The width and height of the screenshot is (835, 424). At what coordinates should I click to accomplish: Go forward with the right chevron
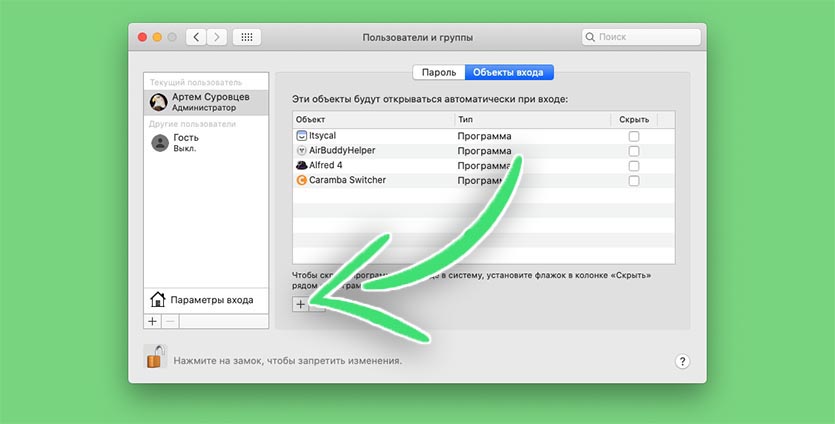pos(217,37)
